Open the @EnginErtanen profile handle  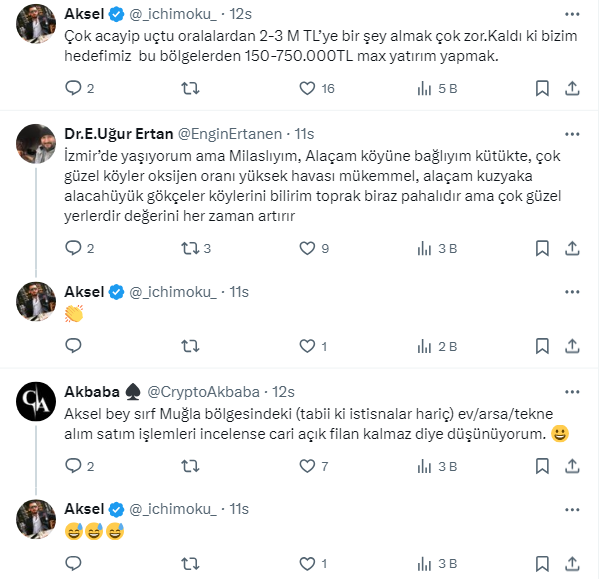(231, 133)
